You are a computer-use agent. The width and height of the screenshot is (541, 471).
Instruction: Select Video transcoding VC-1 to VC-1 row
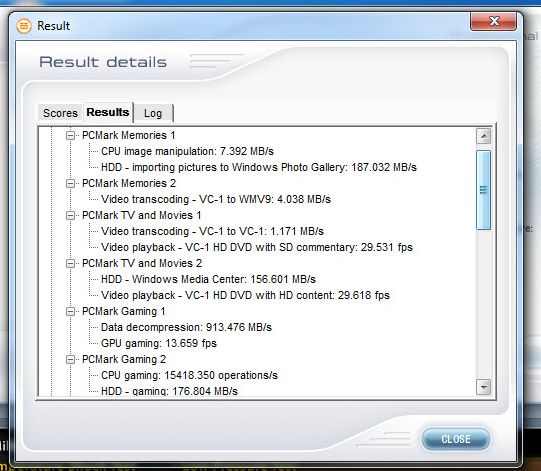212,231
